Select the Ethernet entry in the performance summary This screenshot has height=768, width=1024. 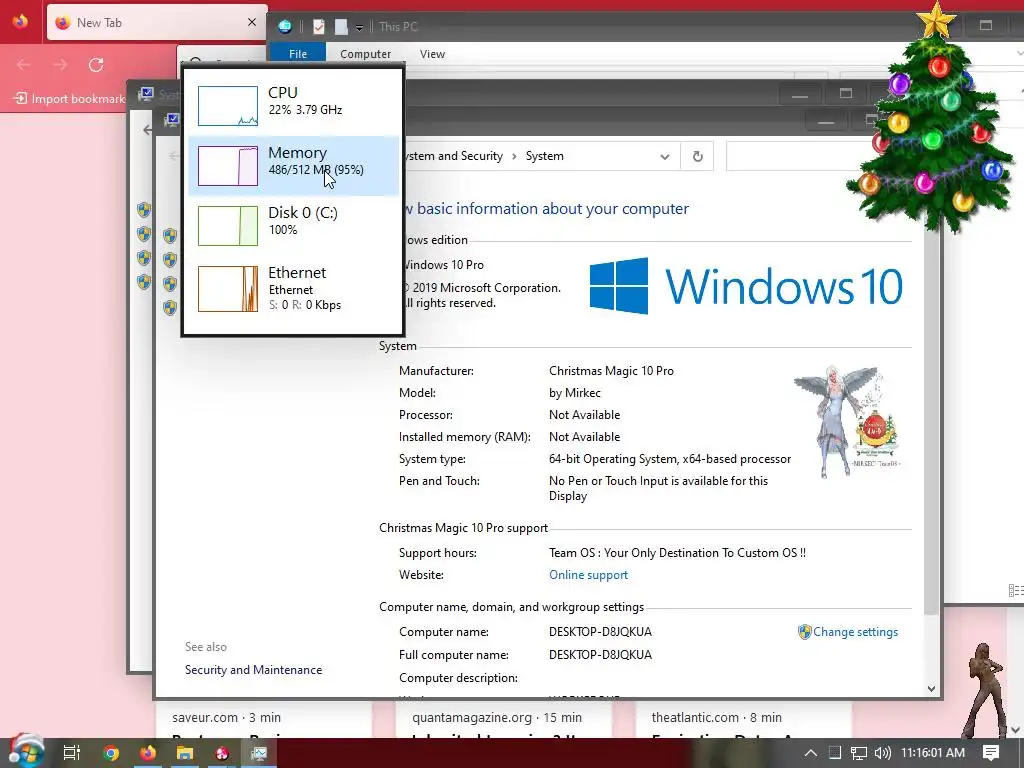coord(293,288)
